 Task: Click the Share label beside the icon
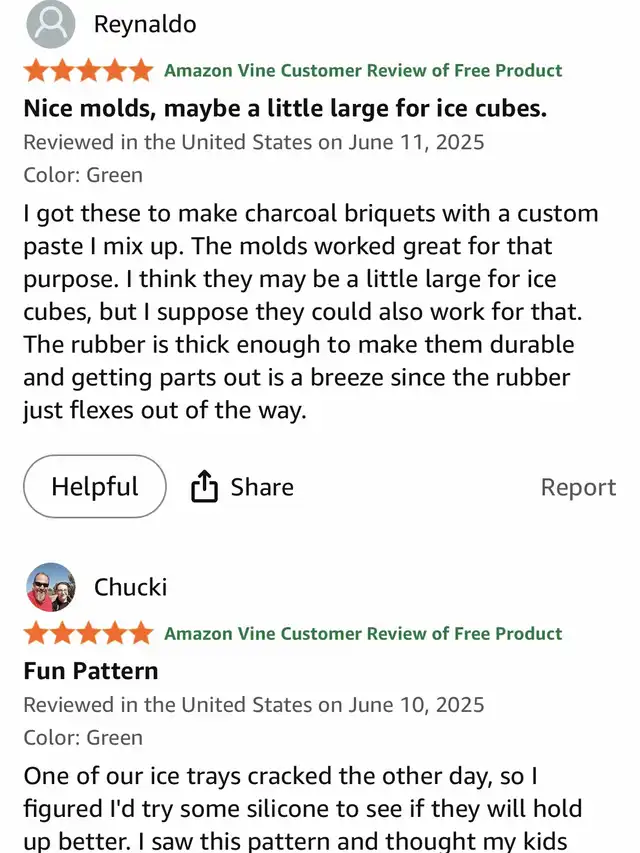pos(262,487)
